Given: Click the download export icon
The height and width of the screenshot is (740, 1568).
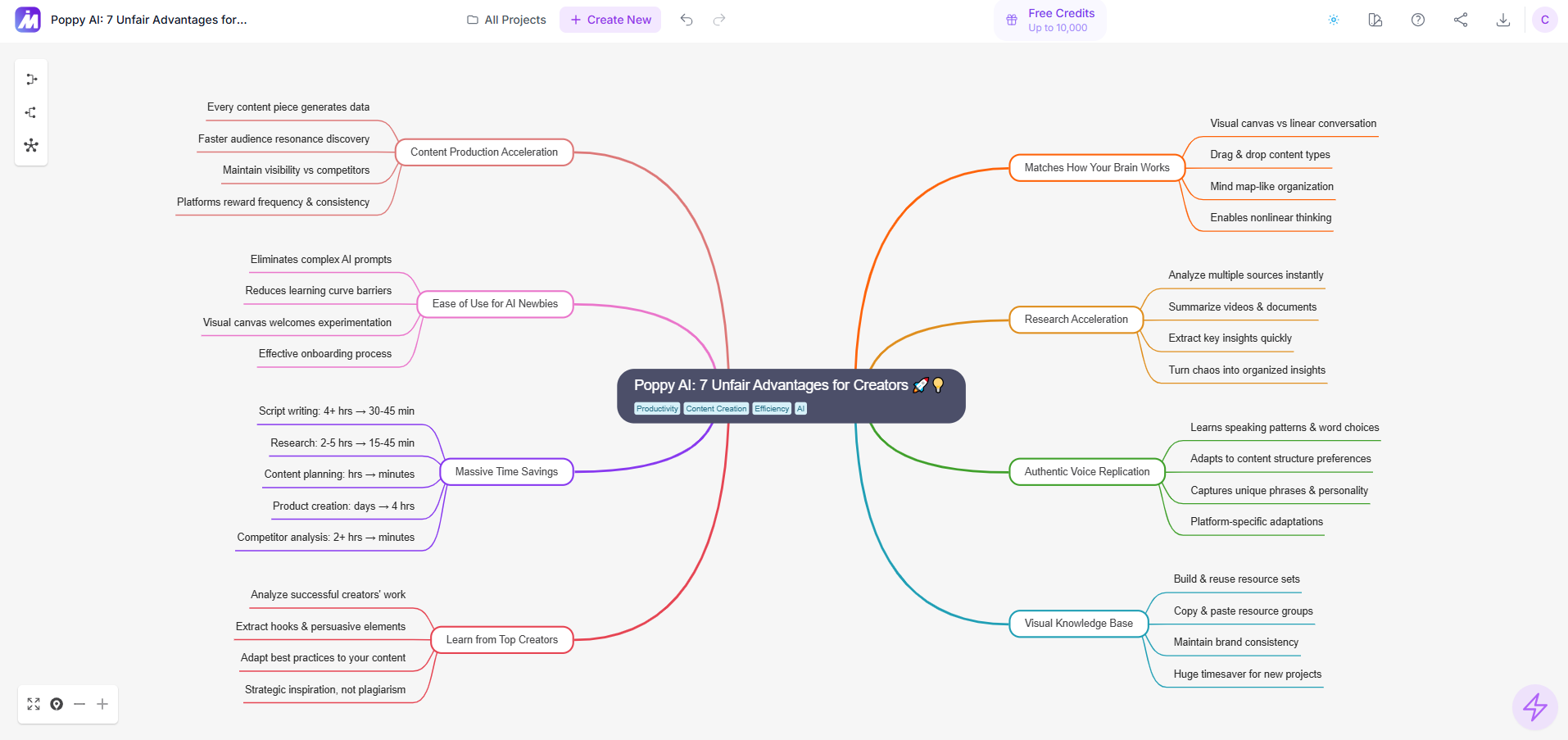Looking at the screenshot, I should pos(1503,20).
